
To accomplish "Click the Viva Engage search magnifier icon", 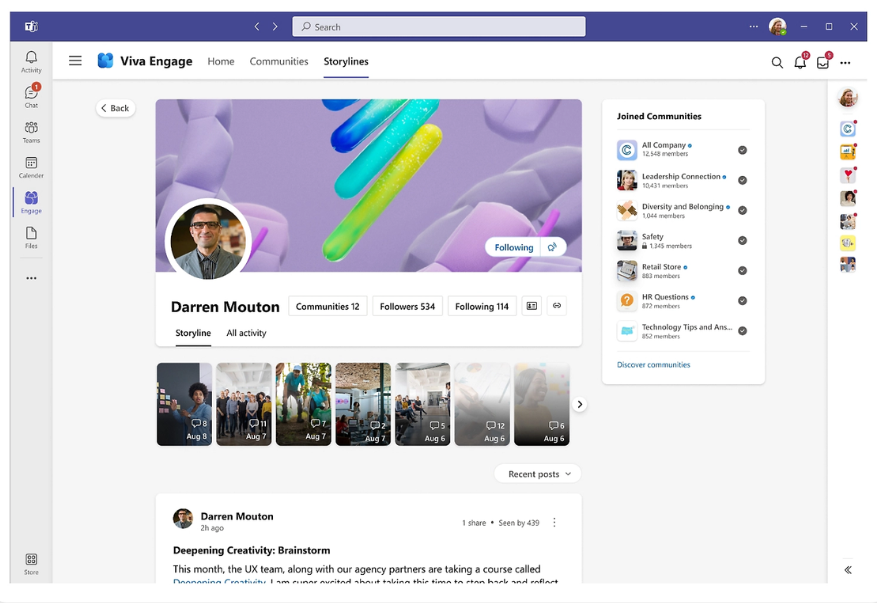I will click(777, 62).
